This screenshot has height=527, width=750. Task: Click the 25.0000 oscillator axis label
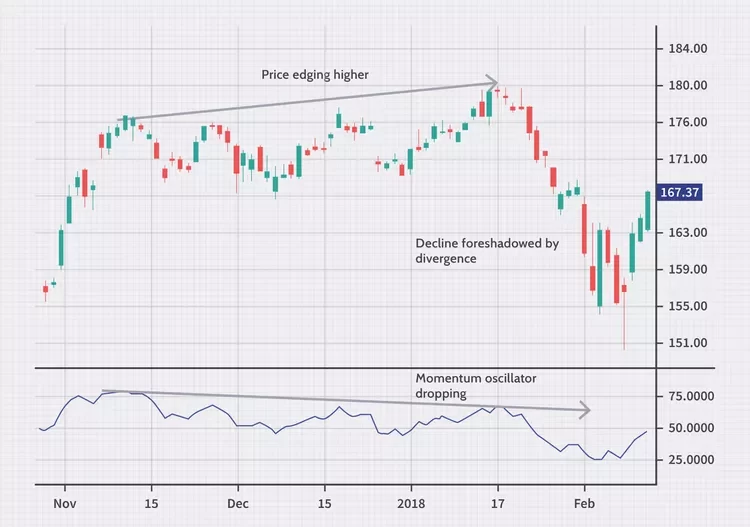coord(691,460)
